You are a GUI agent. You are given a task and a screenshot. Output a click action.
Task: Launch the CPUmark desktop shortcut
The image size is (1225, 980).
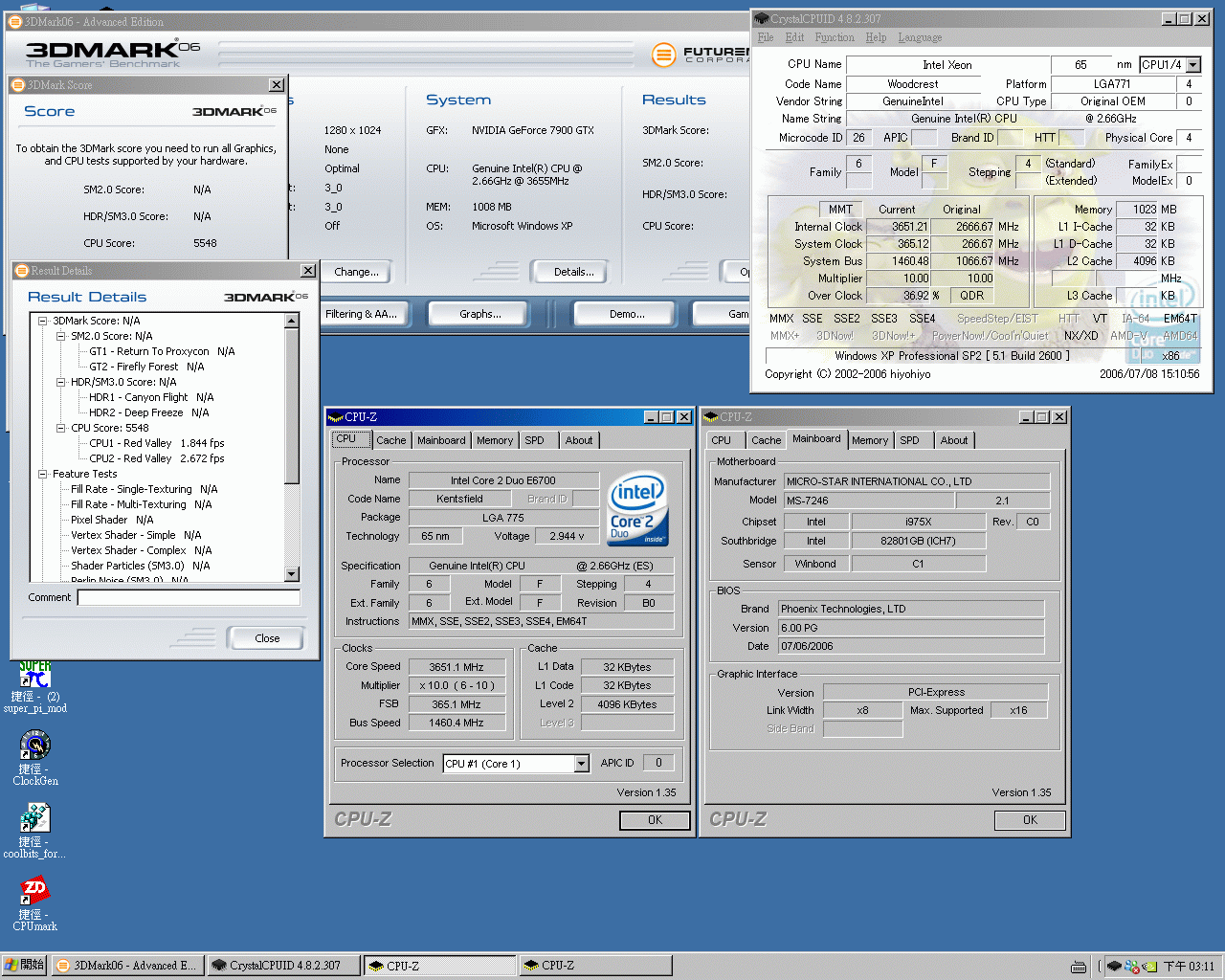[x=35, y=903]
